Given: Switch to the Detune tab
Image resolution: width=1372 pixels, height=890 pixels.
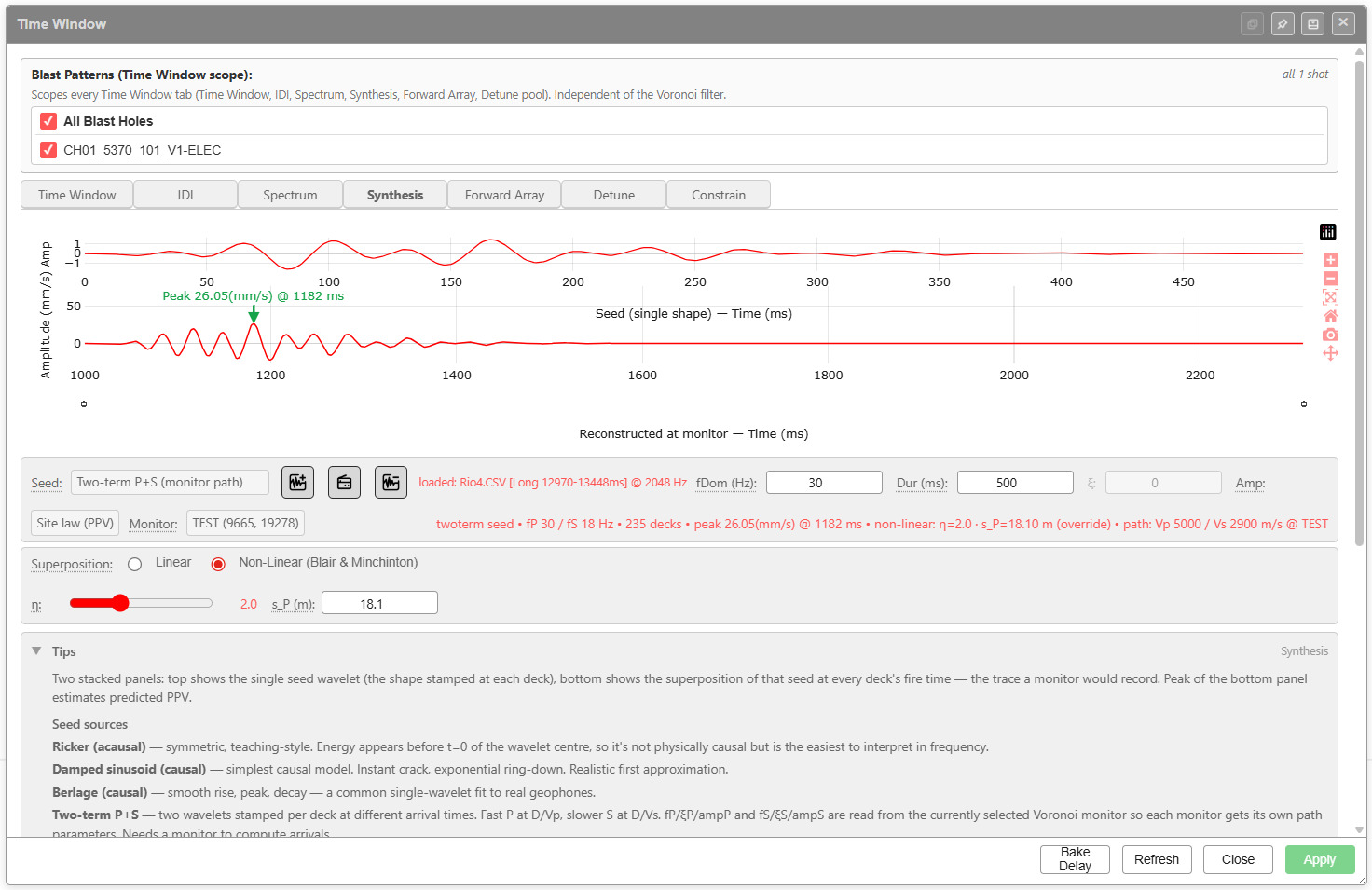Looking at the screenshot, I should (x=614, y=195).
